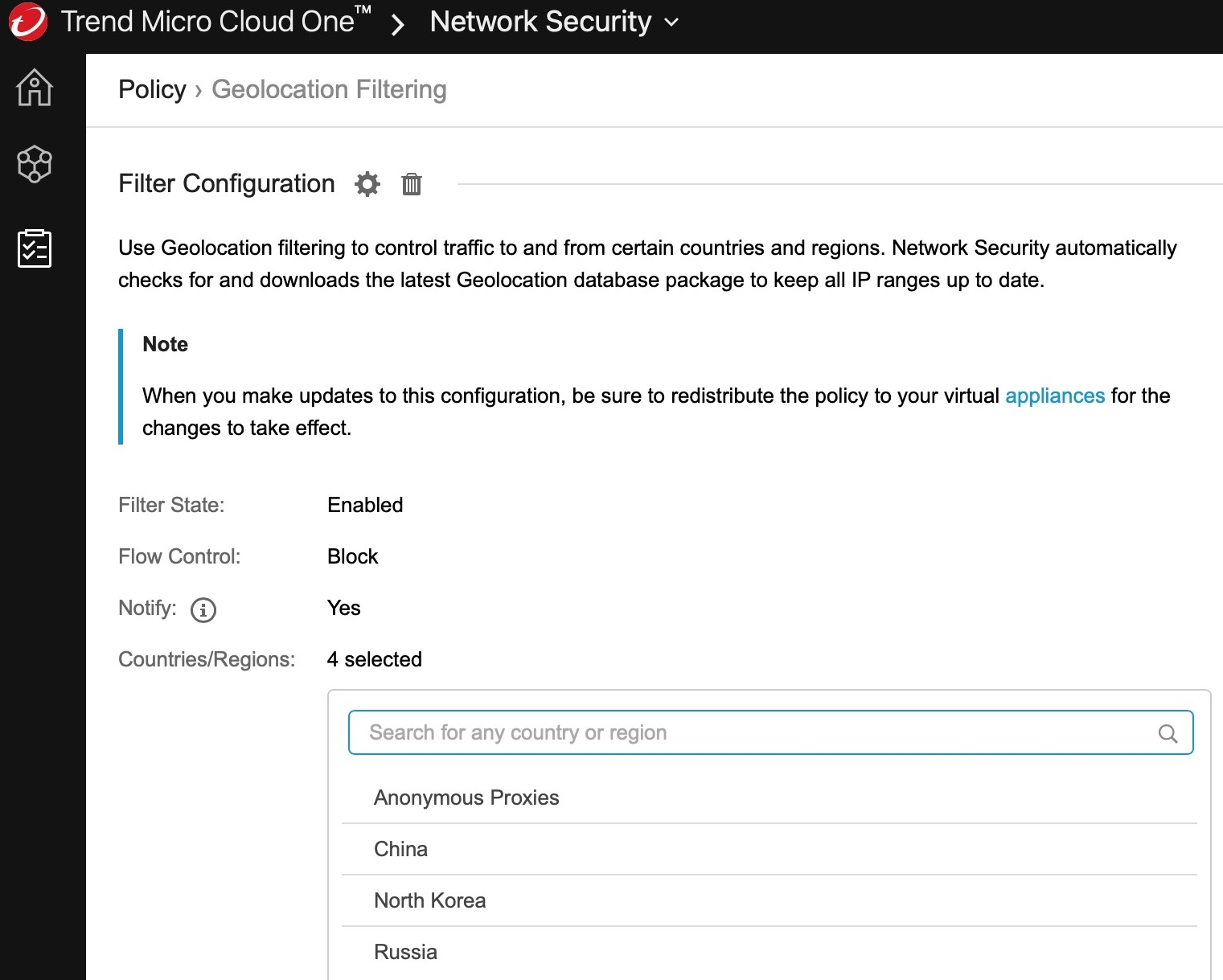Screen dimensions: 1223x980
Task: Edit Filter Configuration via gear icon
Action: point(367,184)
